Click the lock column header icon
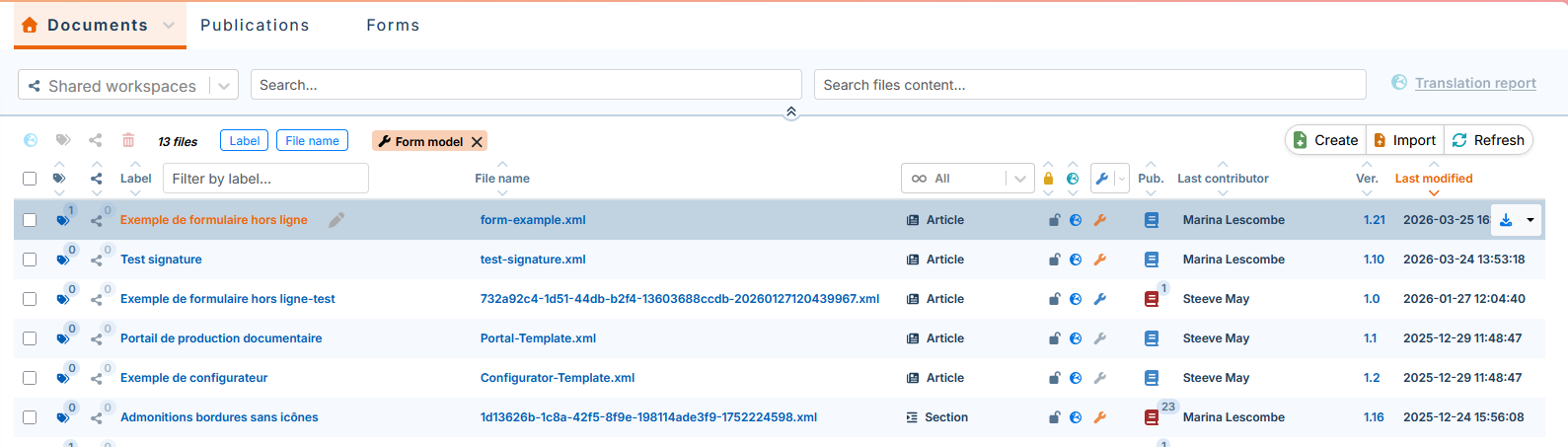This screenshot has width=1568, height=447. (x=1048, y=179)
